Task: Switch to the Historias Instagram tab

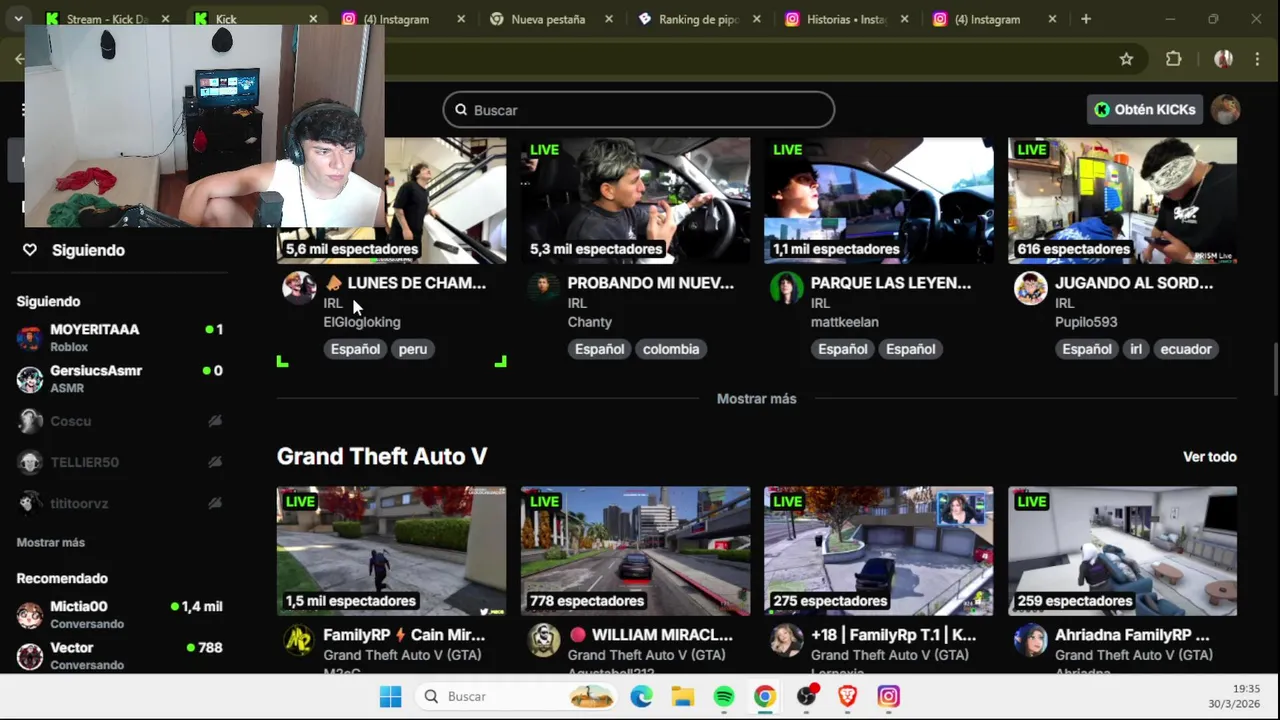Action: [x=846, y=19]
